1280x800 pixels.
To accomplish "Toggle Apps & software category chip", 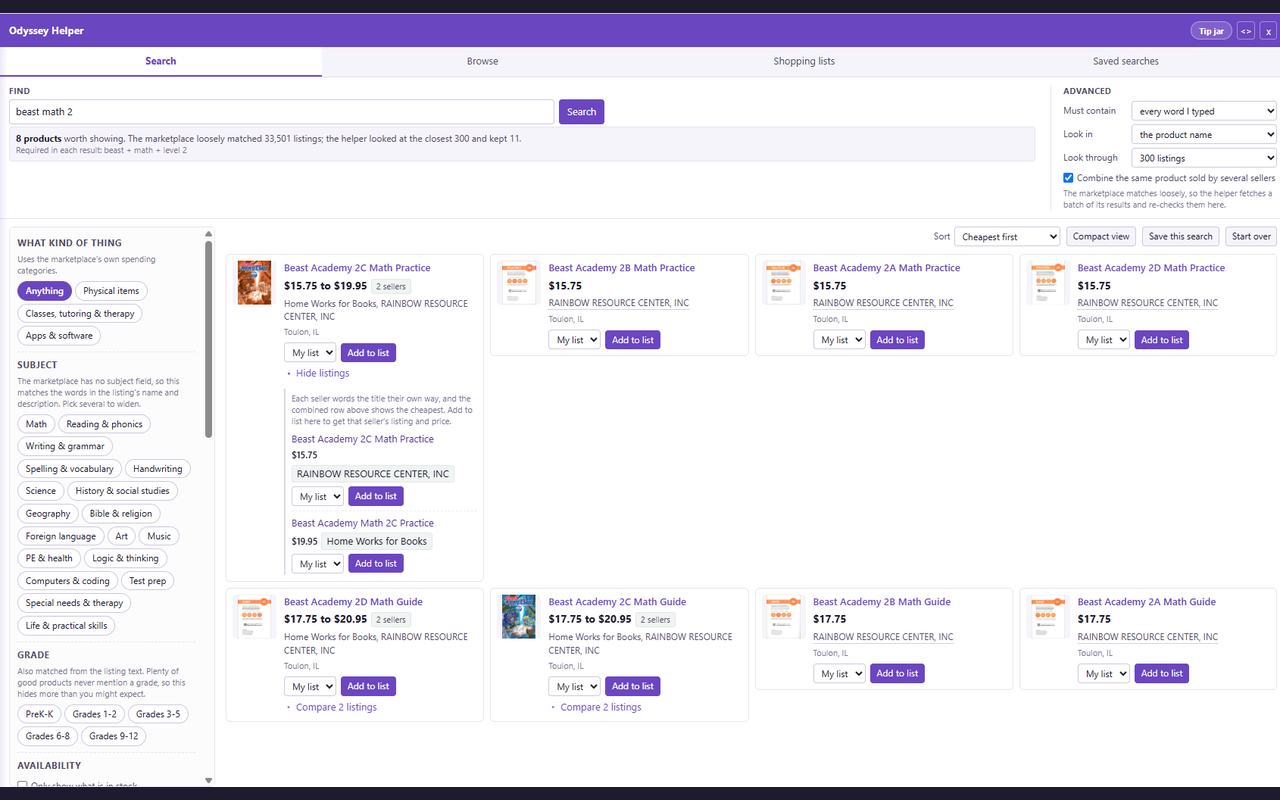I will click(x=59, y=336).
